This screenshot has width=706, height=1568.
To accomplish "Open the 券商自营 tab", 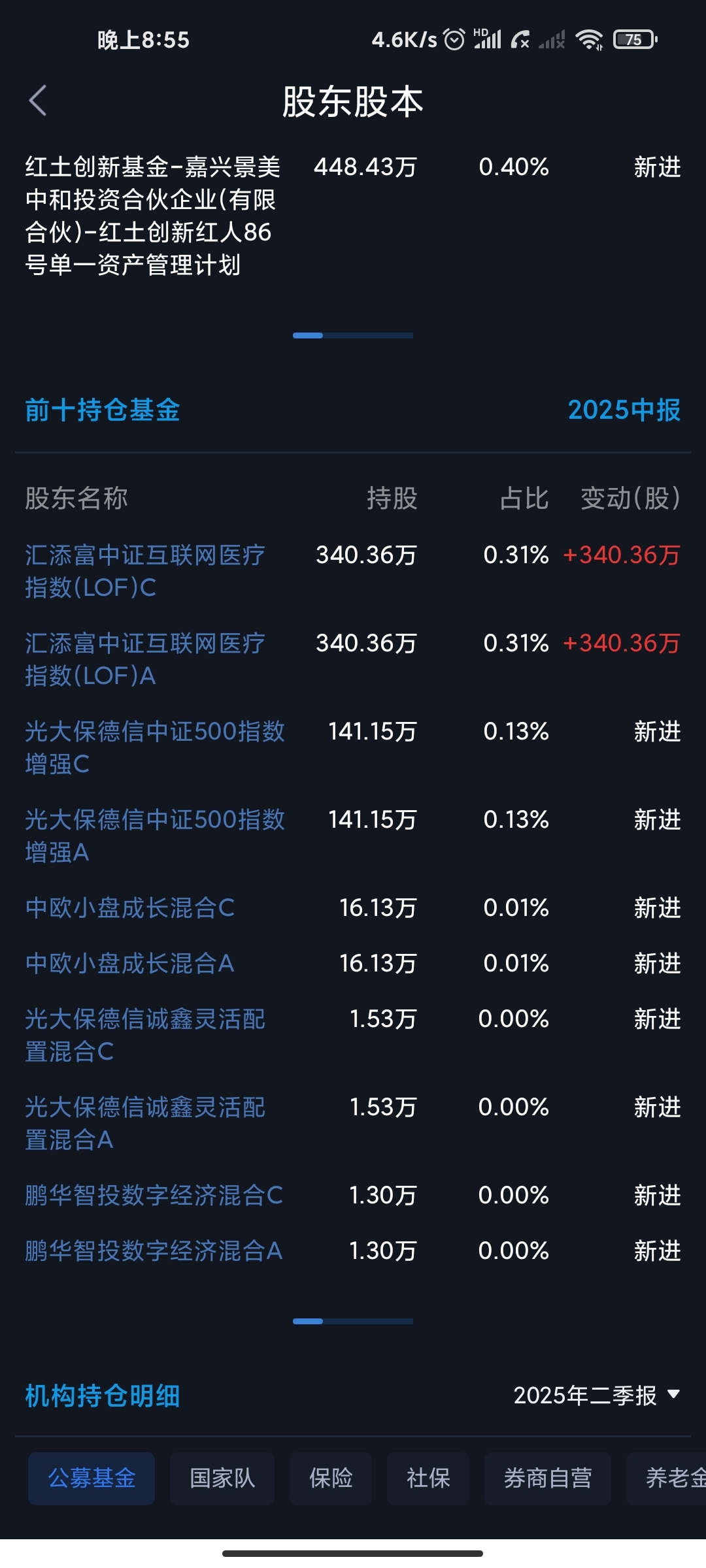I will 548,1478.
